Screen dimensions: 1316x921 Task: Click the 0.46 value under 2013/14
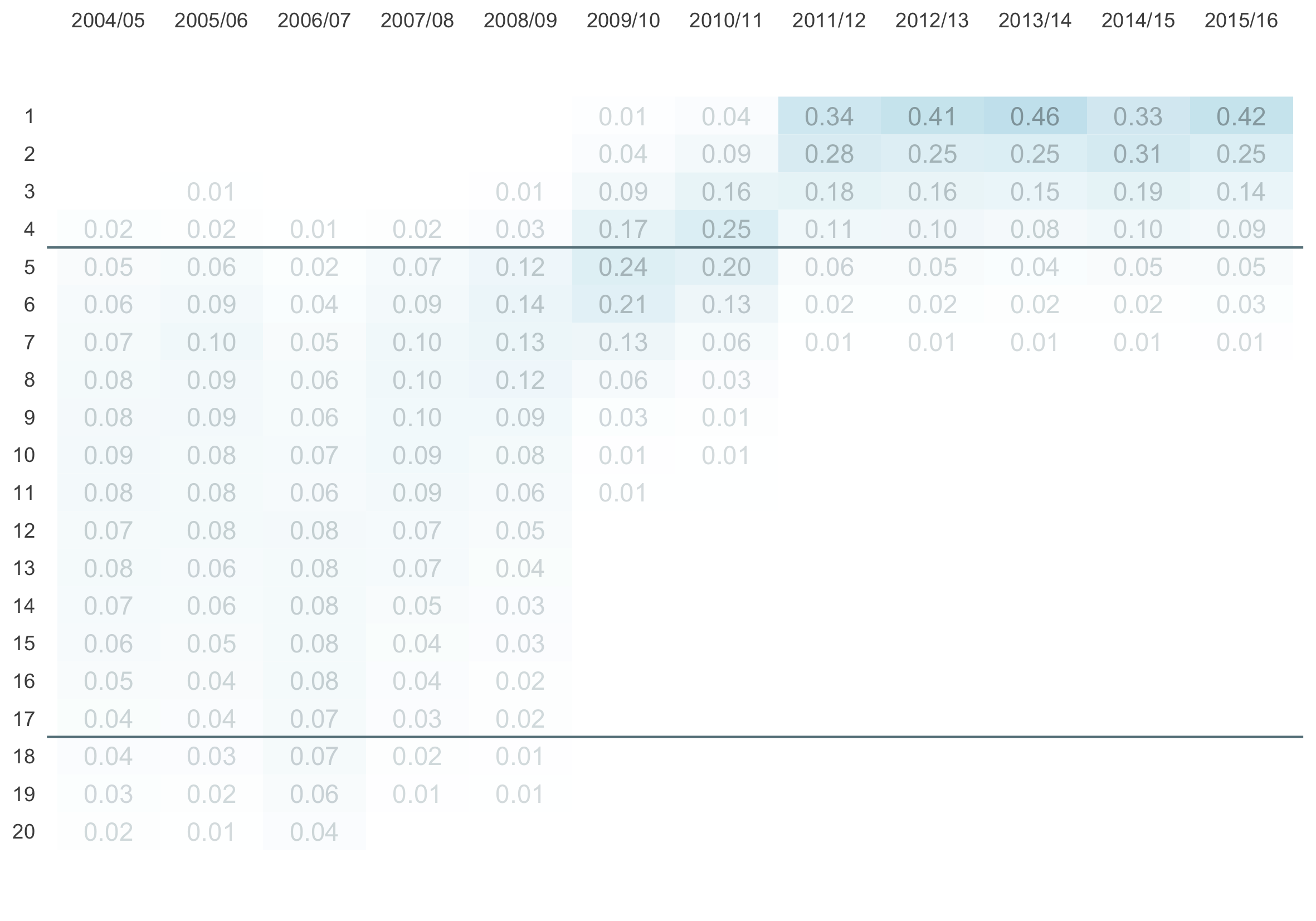click(1035, 117)
